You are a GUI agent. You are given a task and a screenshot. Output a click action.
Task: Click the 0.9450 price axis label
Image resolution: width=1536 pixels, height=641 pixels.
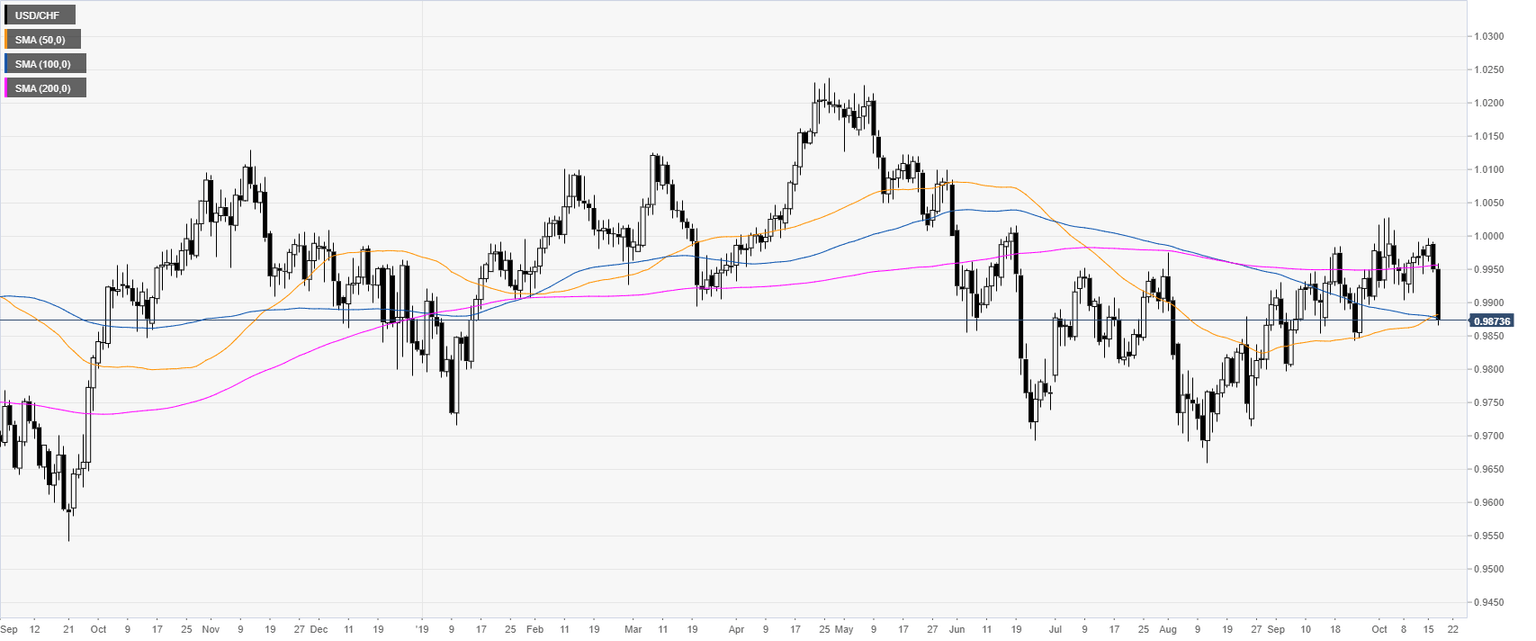click(x=1490, y=602)
